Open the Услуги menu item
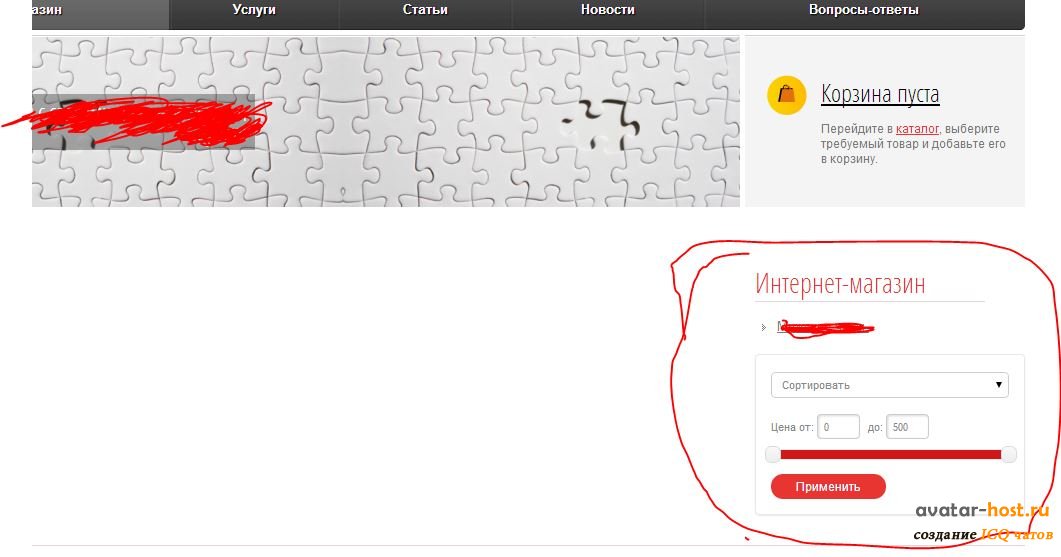1061x557 pixels. (x=254, y=10)
